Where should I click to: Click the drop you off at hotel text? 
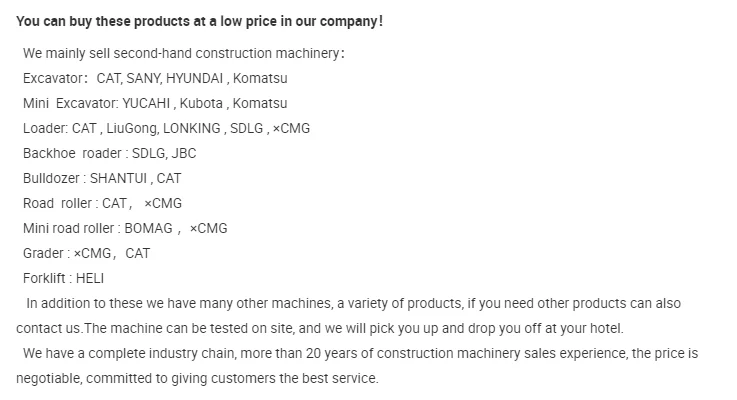coord(546,328)
